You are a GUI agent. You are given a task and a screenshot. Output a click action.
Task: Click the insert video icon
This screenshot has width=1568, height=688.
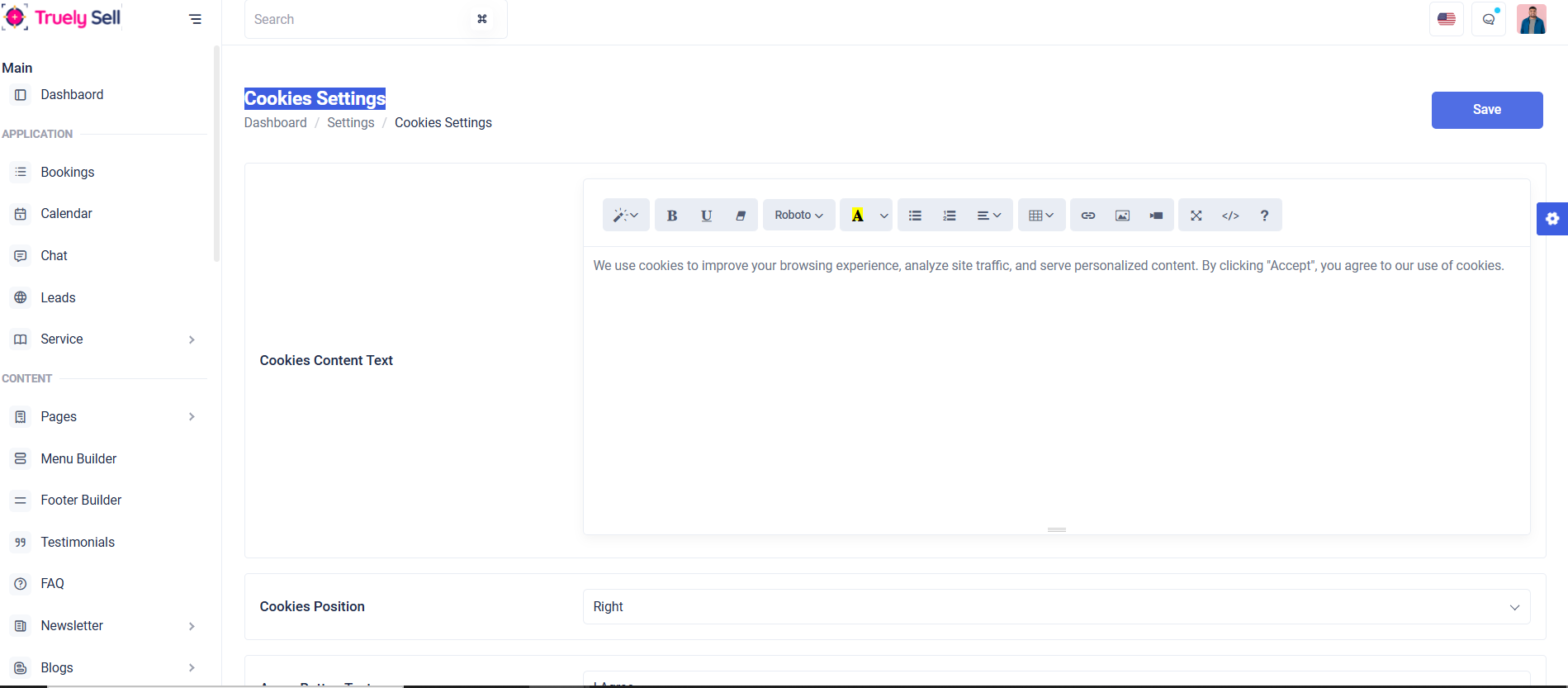coord(1156,216)
